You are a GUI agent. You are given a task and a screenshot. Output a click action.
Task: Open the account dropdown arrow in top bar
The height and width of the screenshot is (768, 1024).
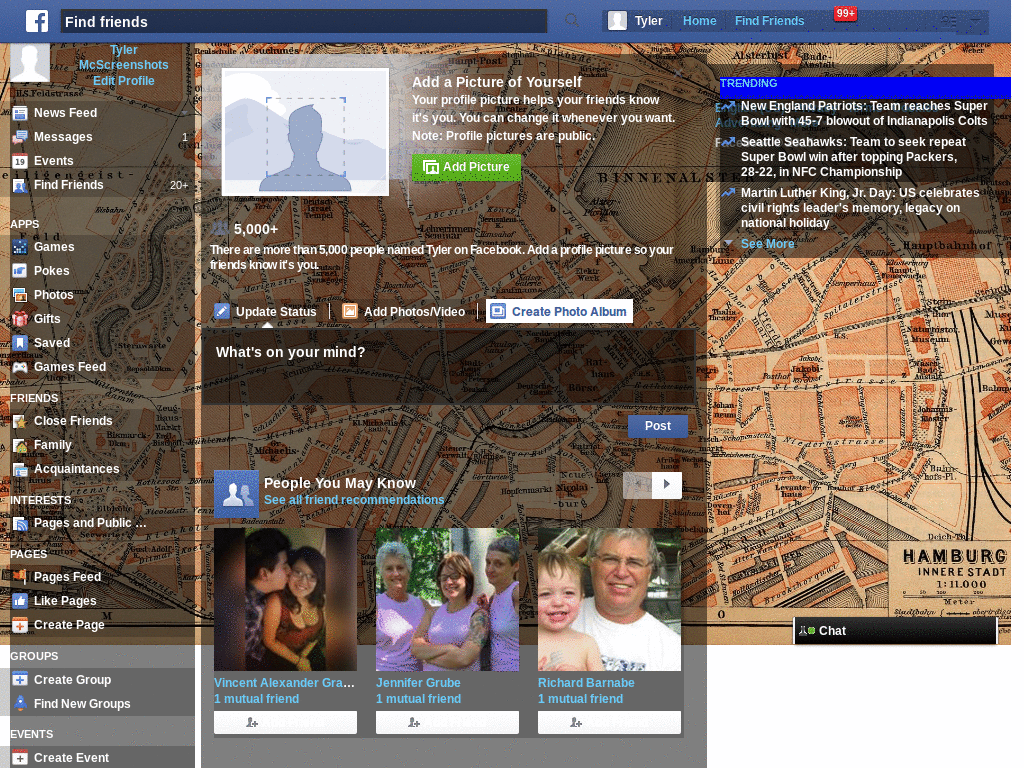[975, 21]
